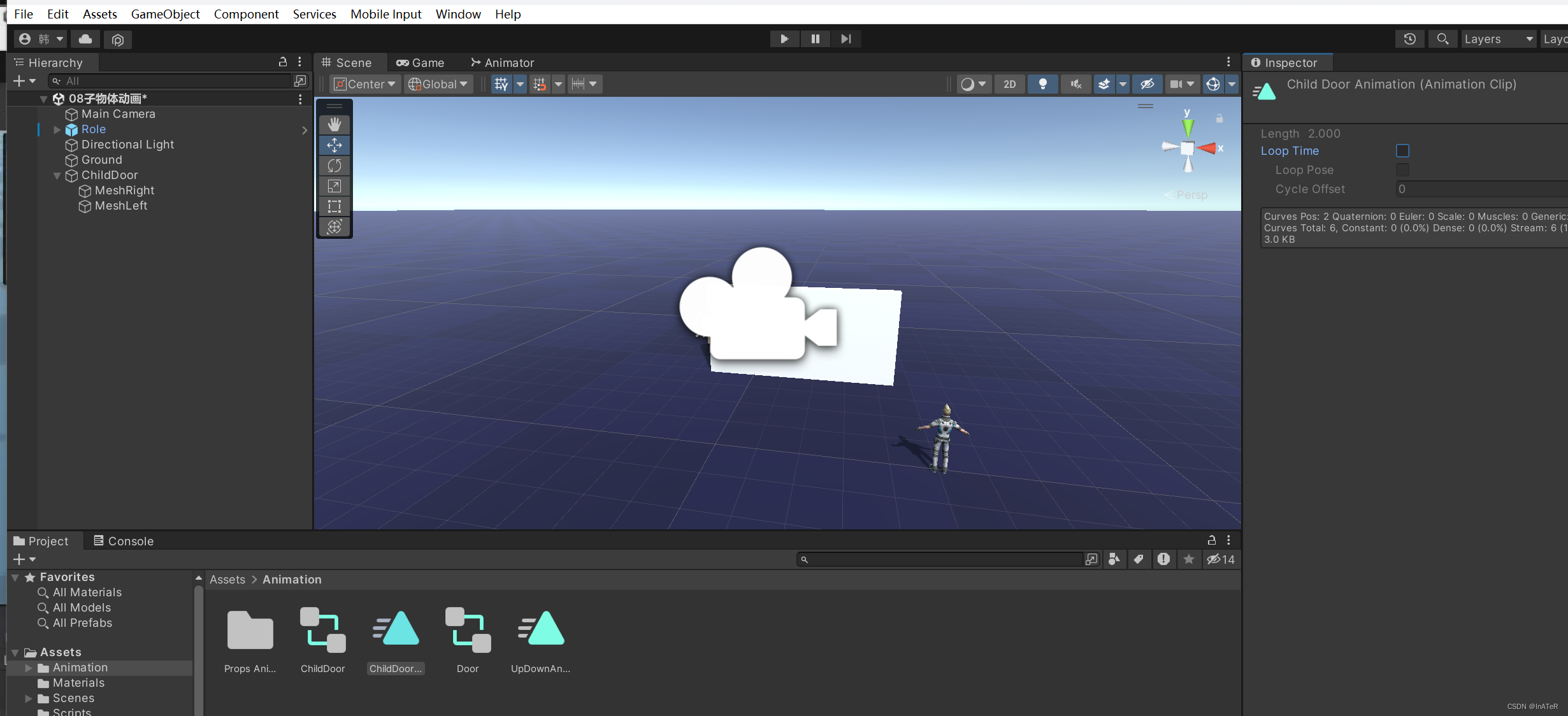Toggle 2D view mode
The height and width of the screenshot is (716, 1568).
[x=1009, y=84]
